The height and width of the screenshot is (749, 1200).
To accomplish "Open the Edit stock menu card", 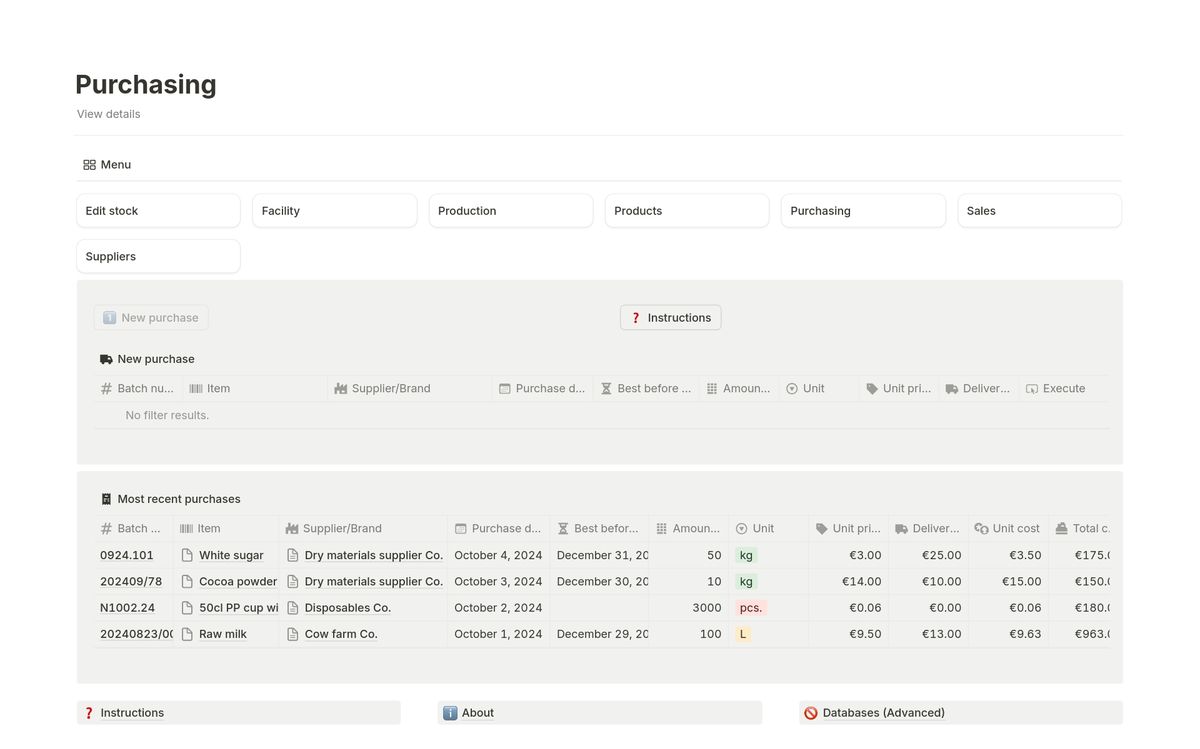I will [158, 211].
